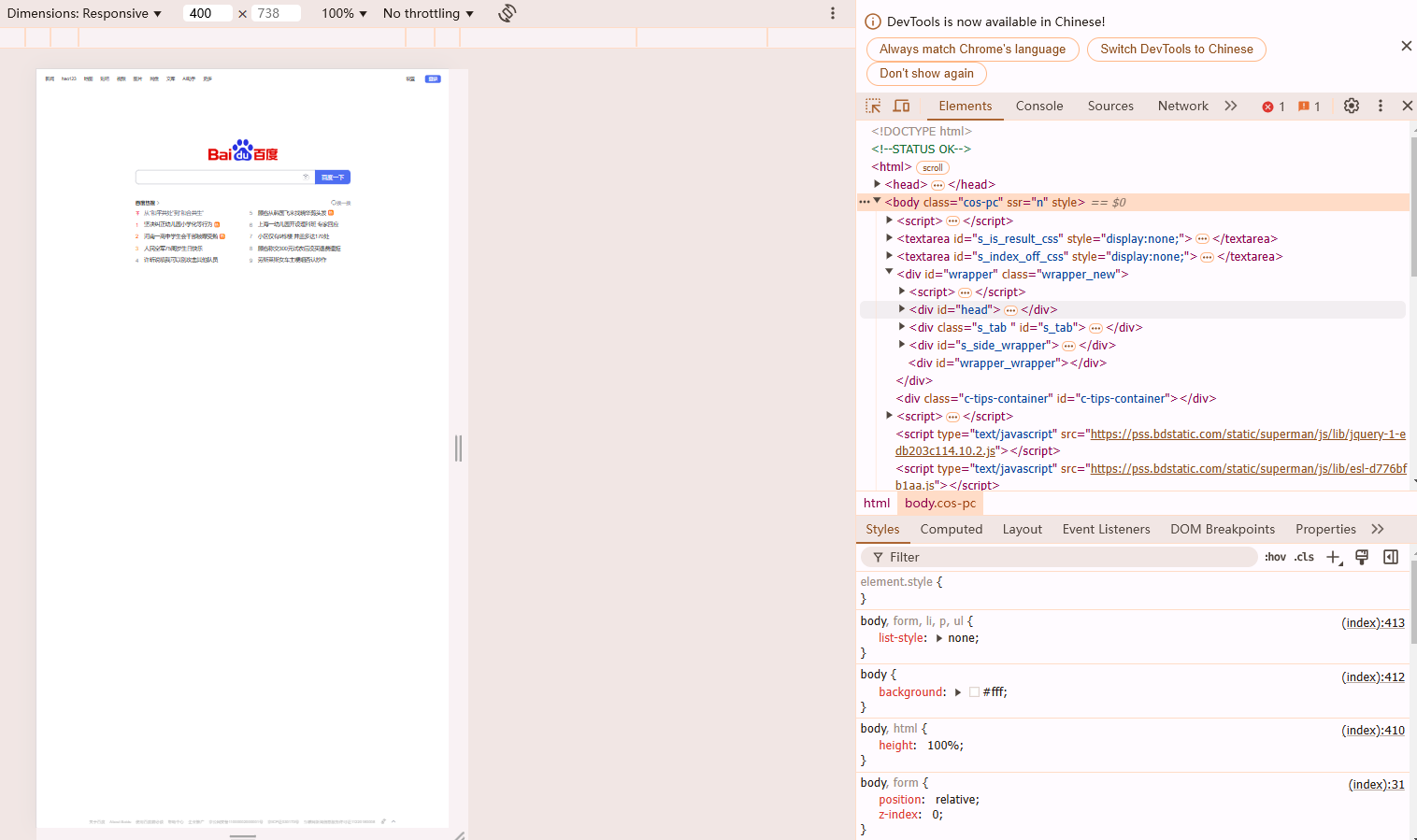Open the Properties tab
This screenshot has width=1417, height=840.
pyautogui.click(x=1325, y=529)
